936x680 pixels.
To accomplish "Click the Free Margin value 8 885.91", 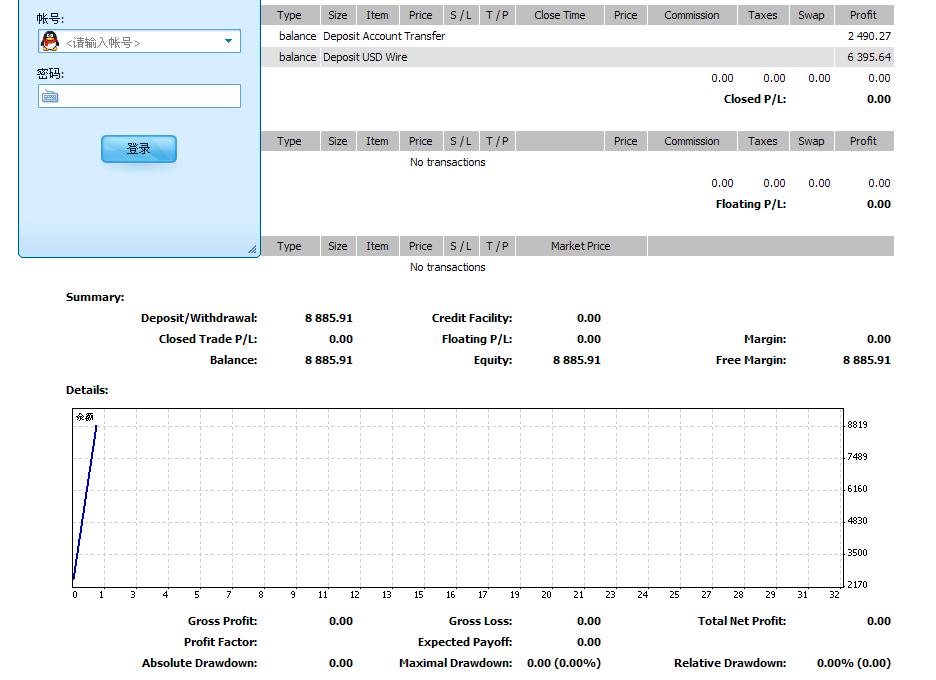I will pos(866,360).
